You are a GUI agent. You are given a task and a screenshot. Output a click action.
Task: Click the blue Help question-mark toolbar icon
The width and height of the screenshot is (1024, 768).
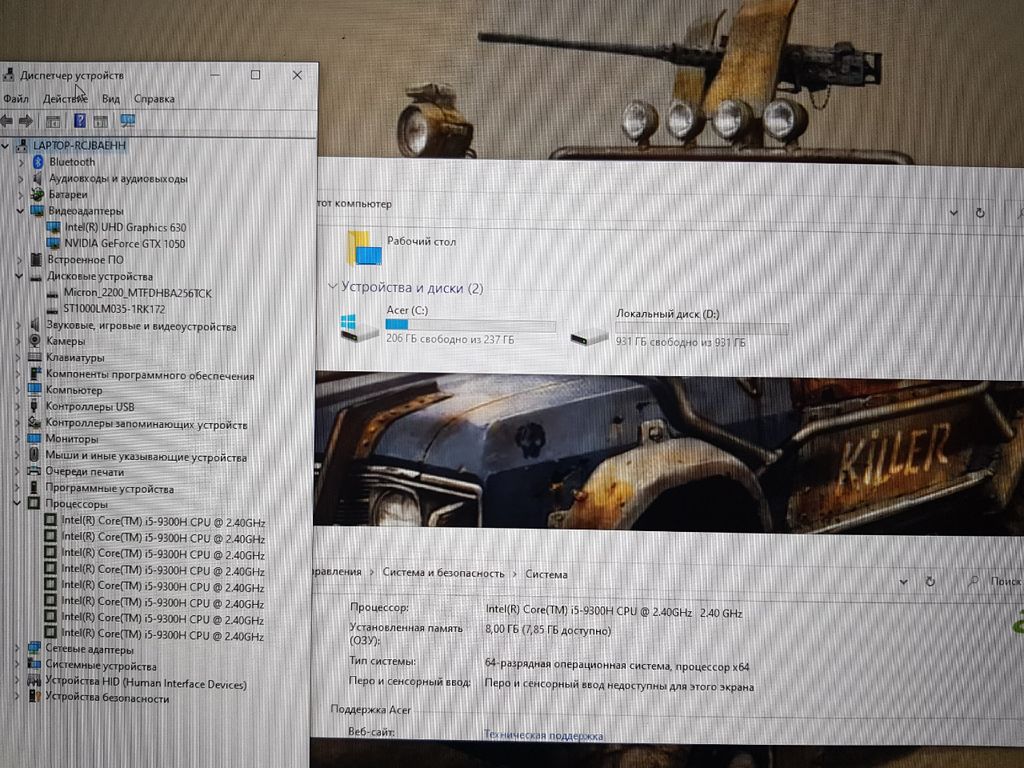coord(80,121)
